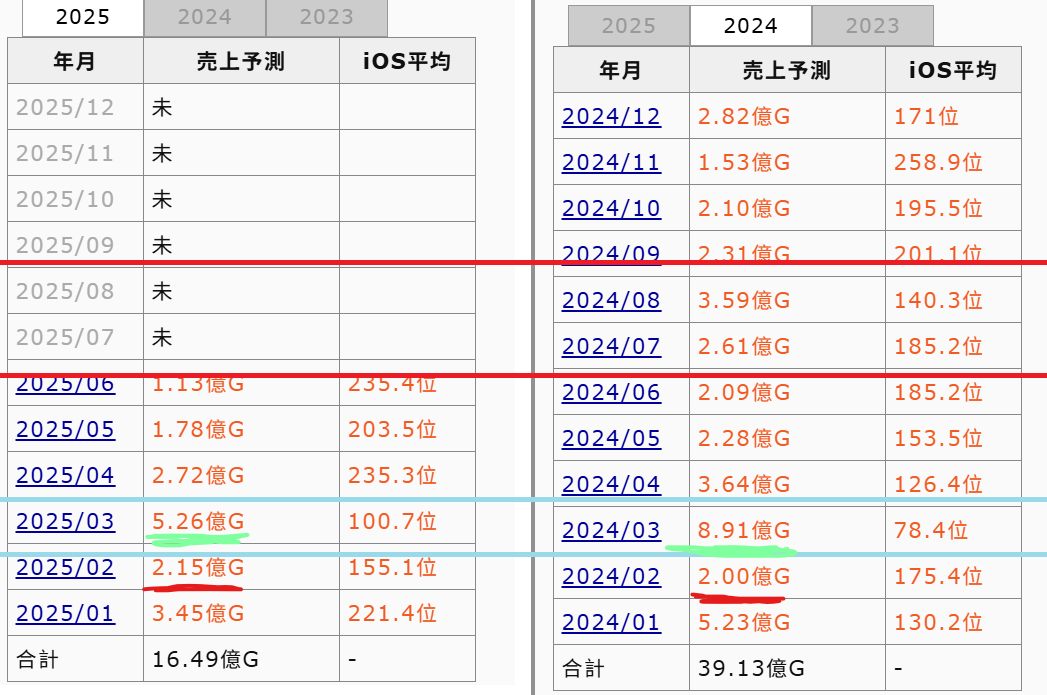Click 合計 label in left table
This screenshot has height=695, width=1047.
tap(38, 660)
